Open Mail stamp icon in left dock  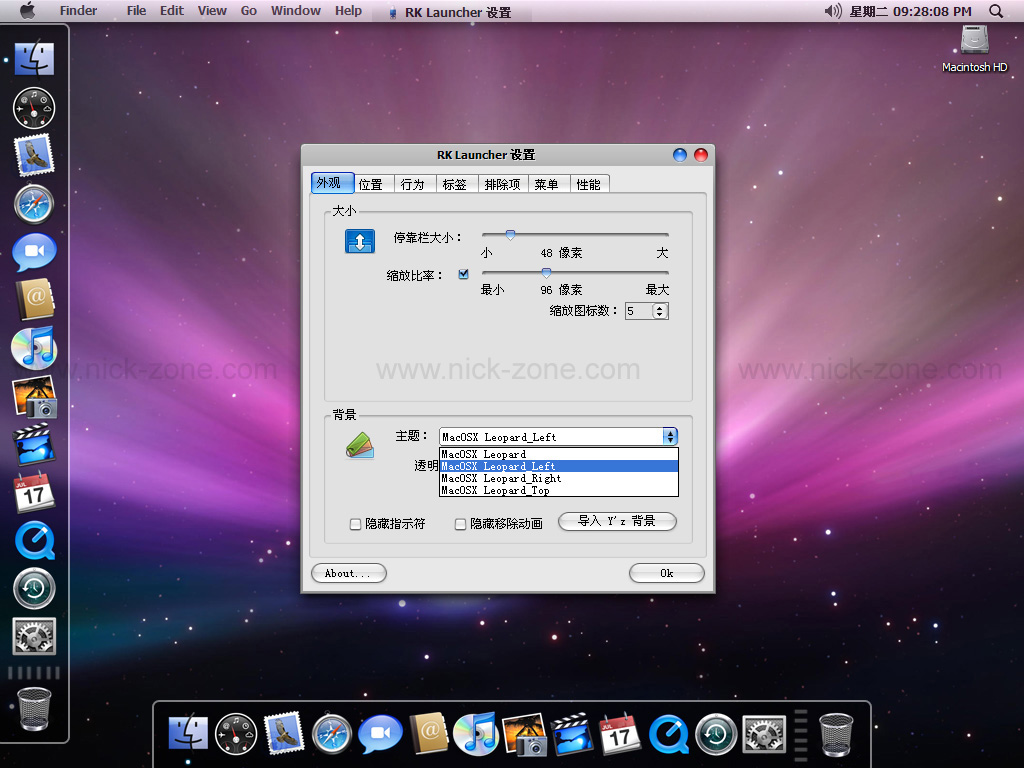tap(34, 155)
